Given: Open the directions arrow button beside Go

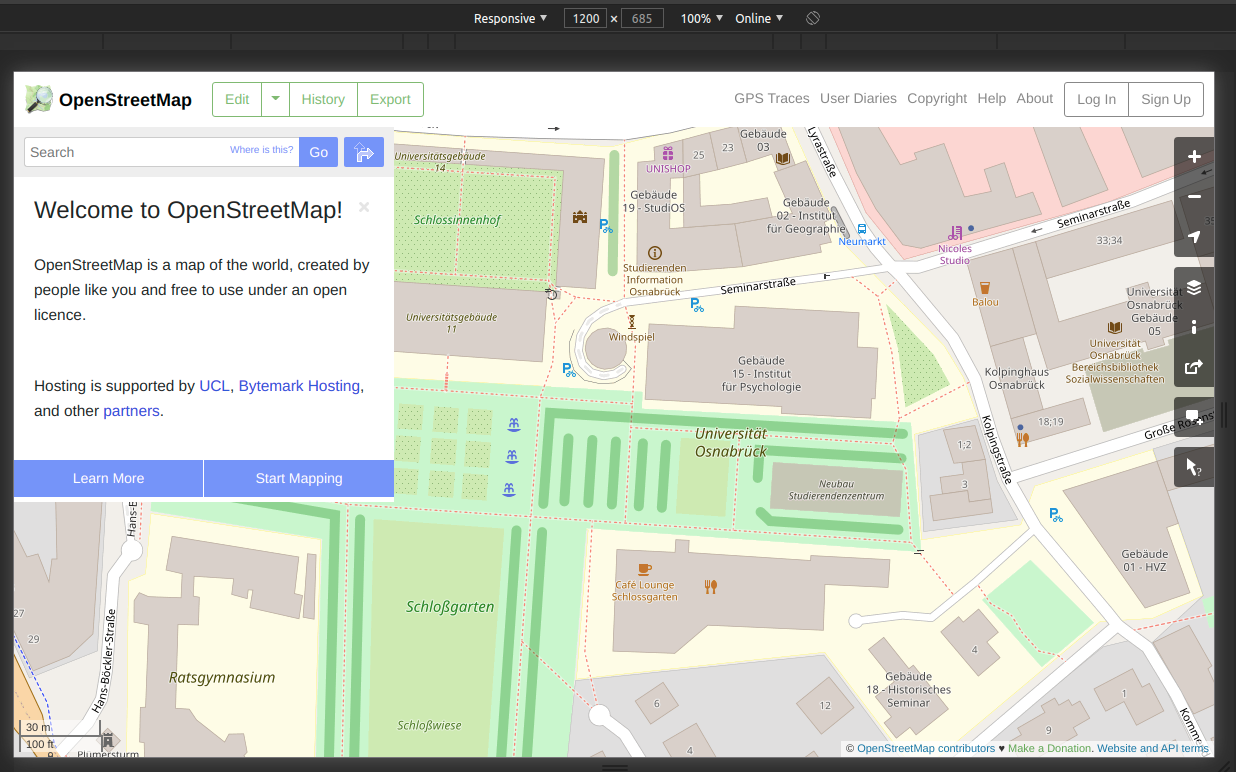Looking at the screenshot, I should pyautogui.click(x=364, y=152).
